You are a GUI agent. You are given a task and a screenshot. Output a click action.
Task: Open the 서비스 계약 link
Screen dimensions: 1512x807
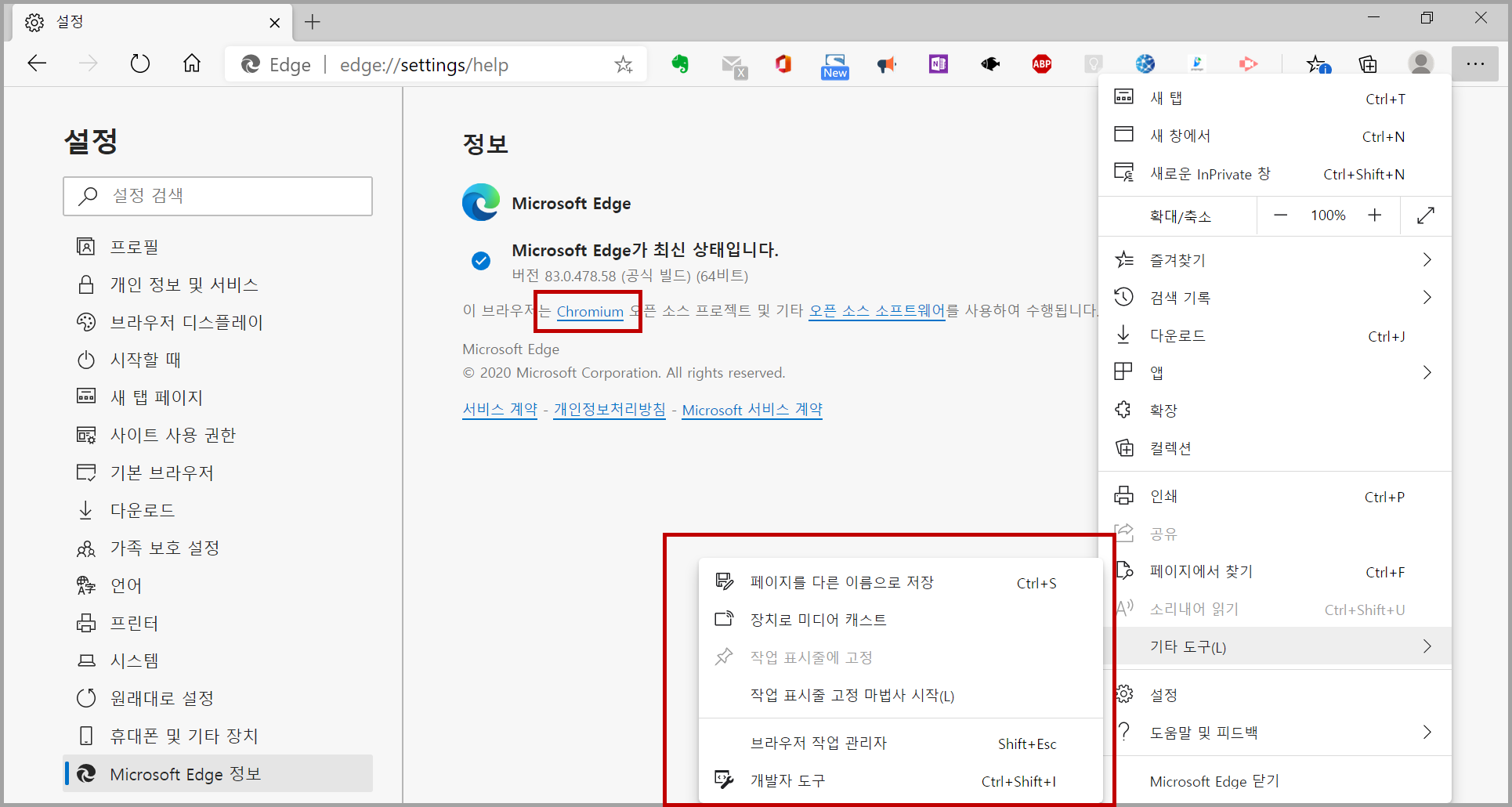(x=500, y=409)
